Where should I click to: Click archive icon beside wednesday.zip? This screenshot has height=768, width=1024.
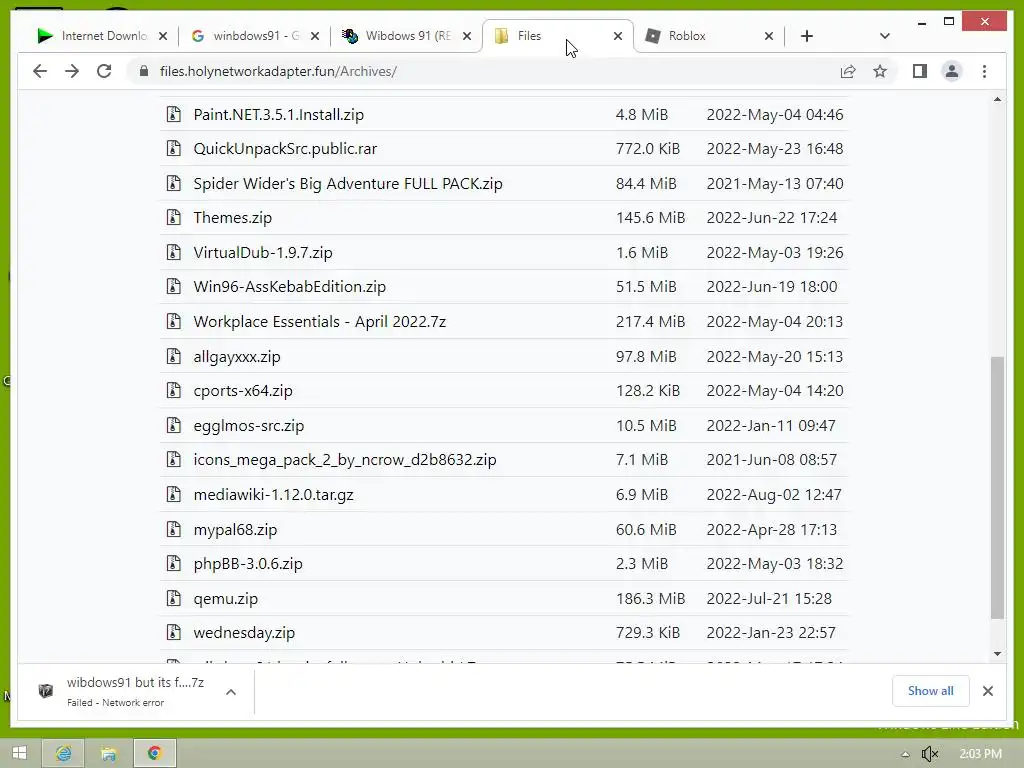pyautogui.click(x=173, y=632)
